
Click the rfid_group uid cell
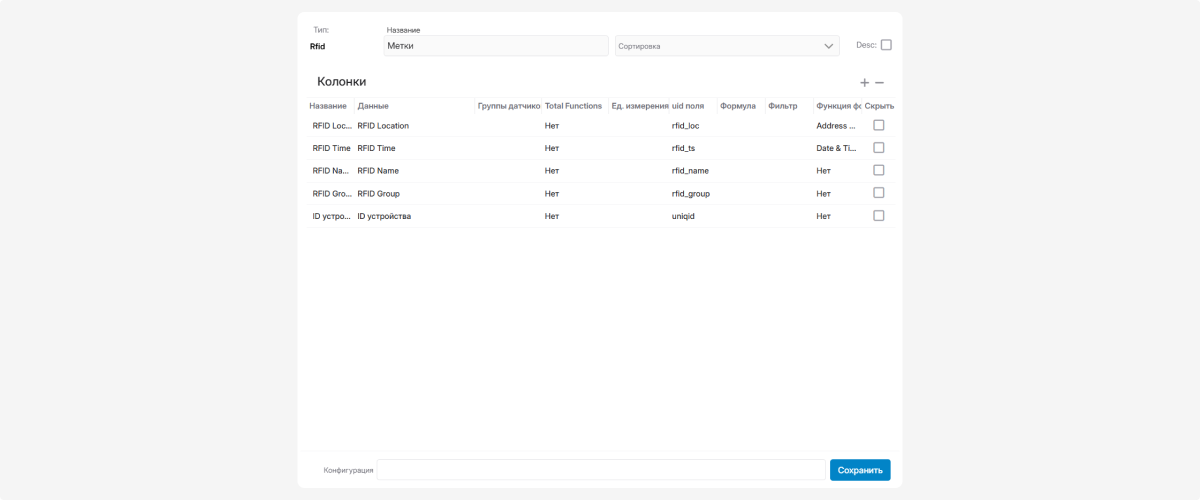[x=691, y=194]
